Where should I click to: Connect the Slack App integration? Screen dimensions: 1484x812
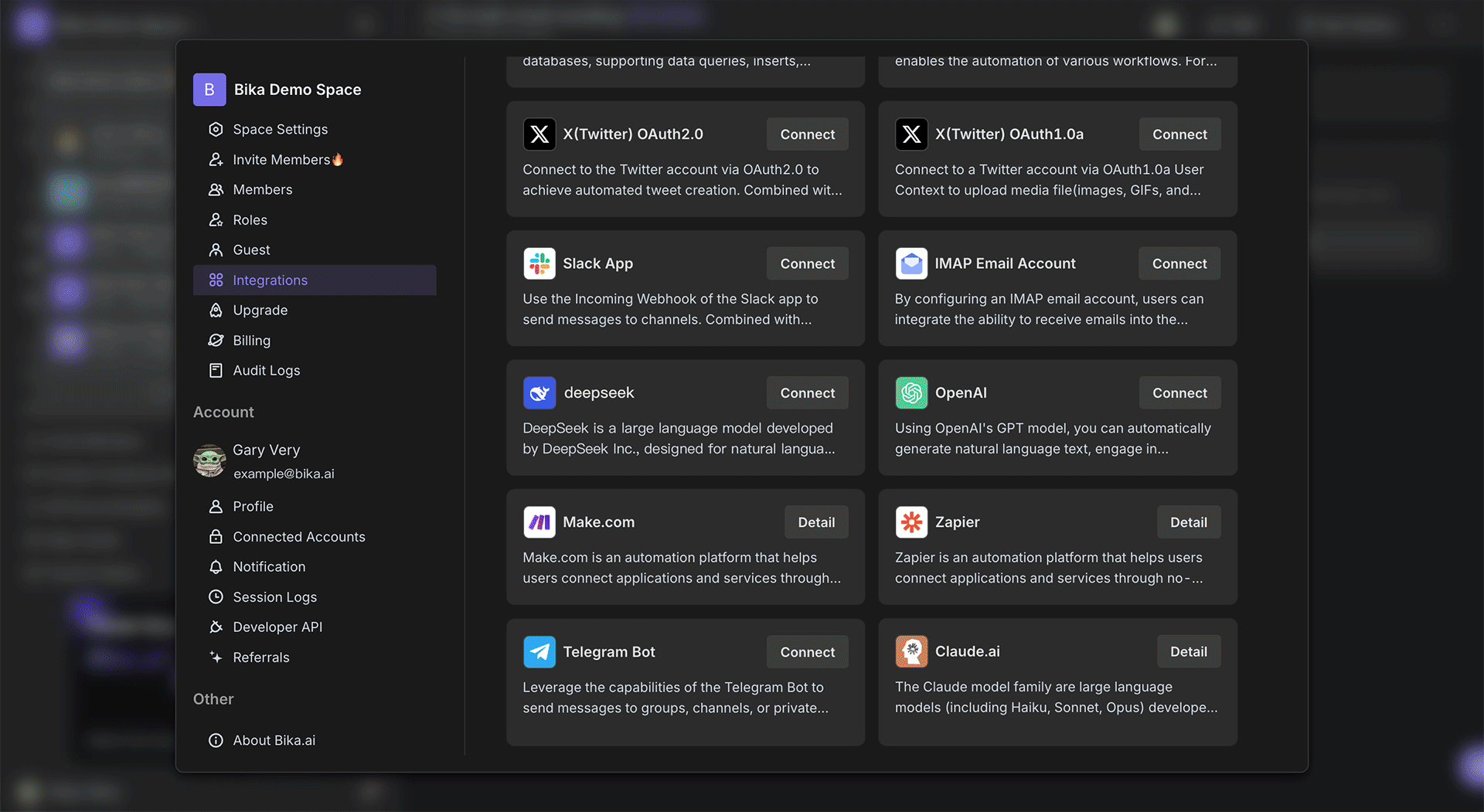pos(807,263)
